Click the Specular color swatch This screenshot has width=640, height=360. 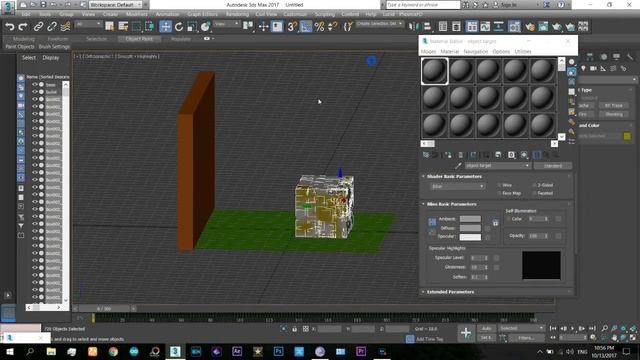click(x=470, y=237)
